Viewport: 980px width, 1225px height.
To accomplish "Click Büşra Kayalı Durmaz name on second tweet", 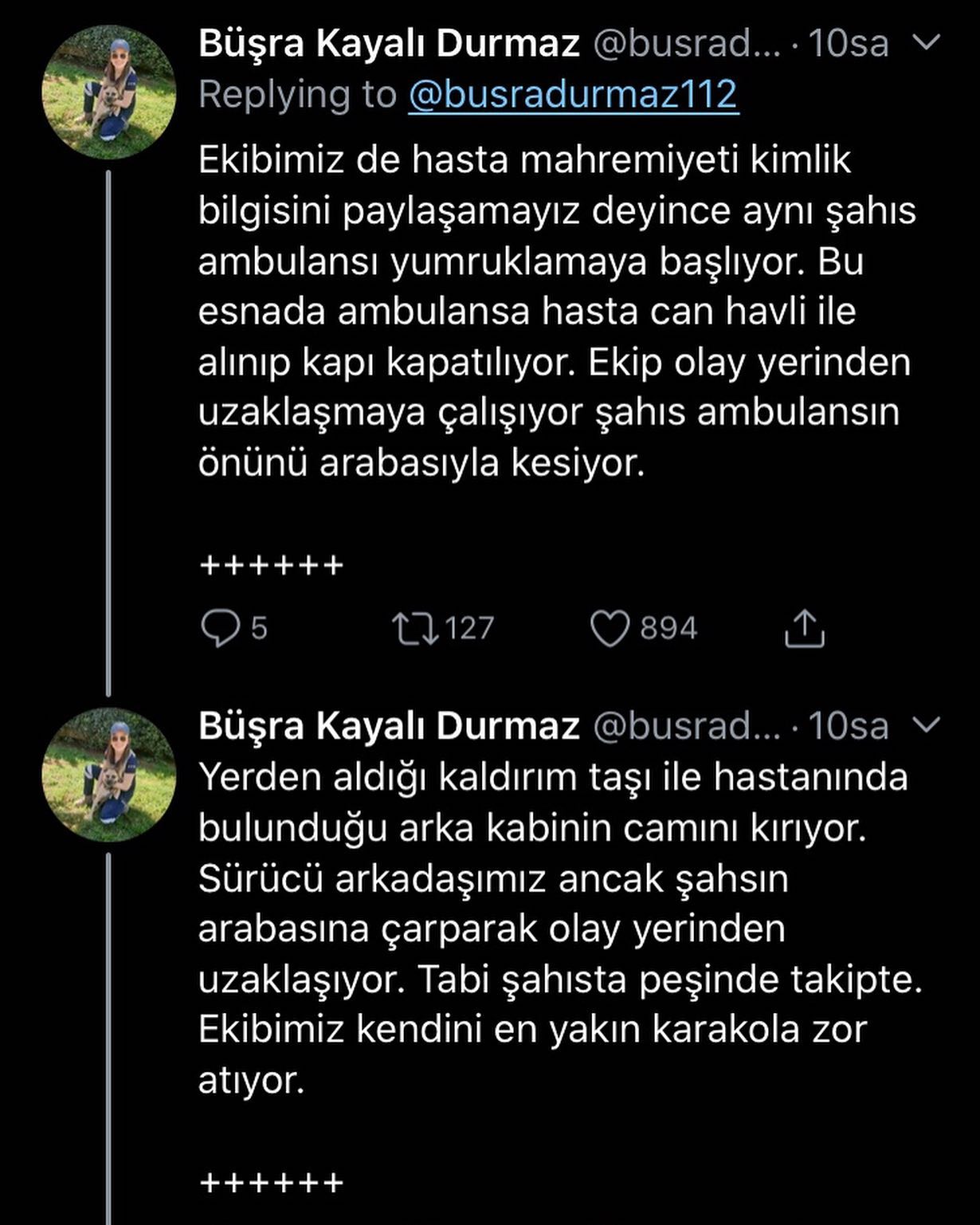I will [x=389, y=725].
